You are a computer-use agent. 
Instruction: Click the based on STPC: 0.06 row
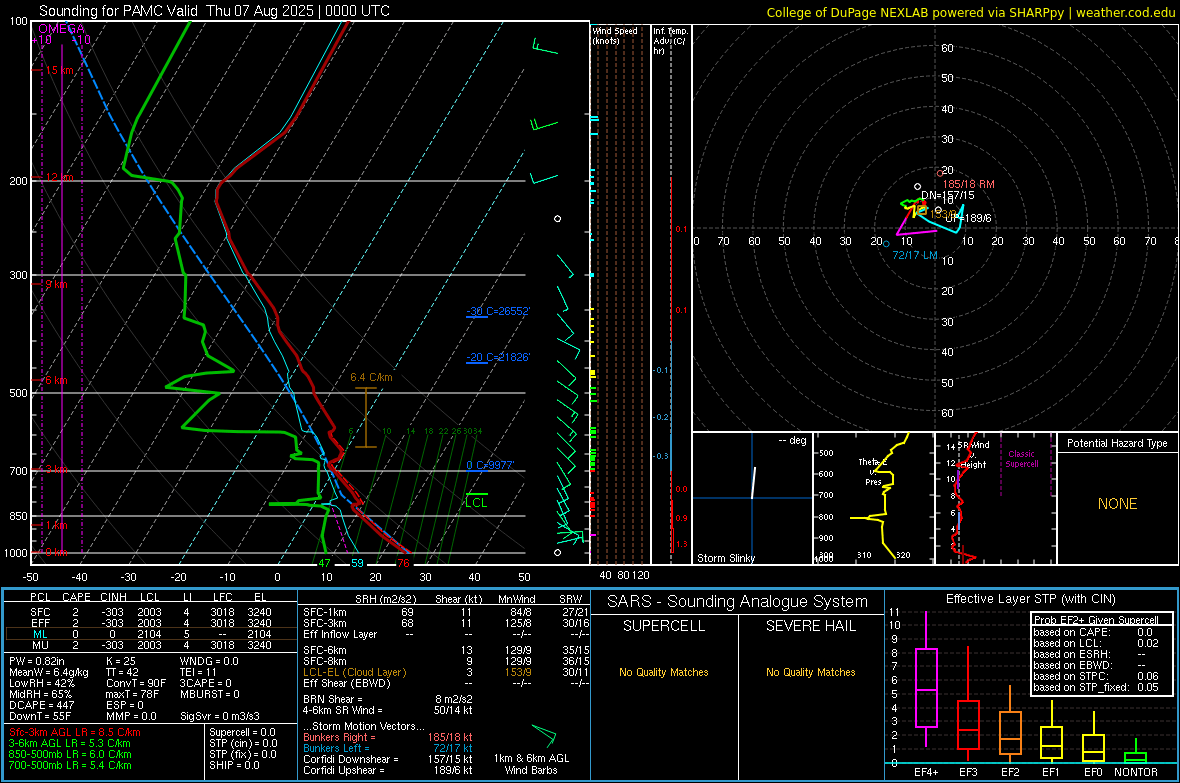click(x=1096, y=676)
